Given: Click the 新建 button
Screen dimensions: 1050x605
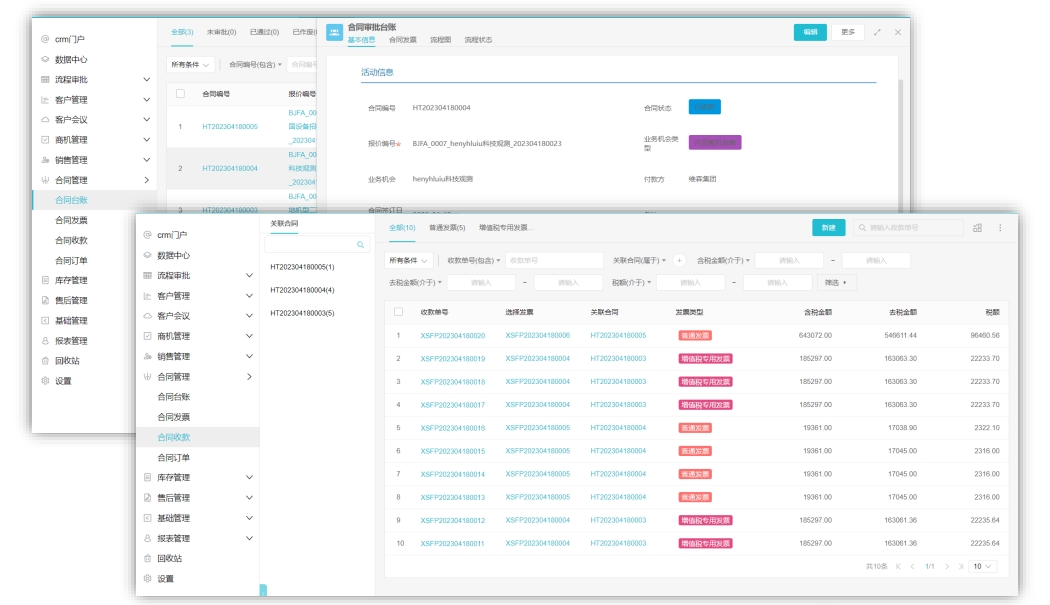Looking at the screenshot, I should click(x=828, y=228).
